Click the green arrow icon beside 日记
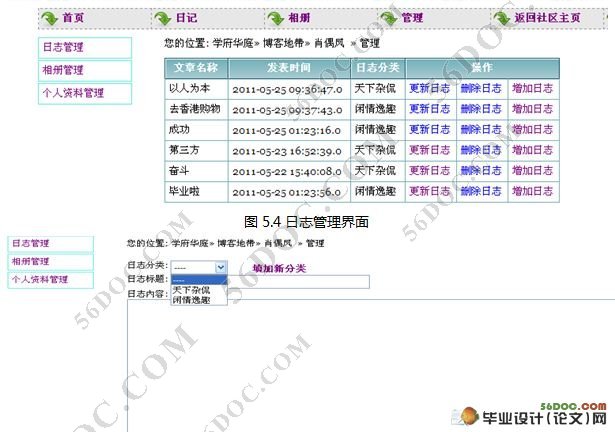The height and width of the screenshot is (432, 615). 162,18
